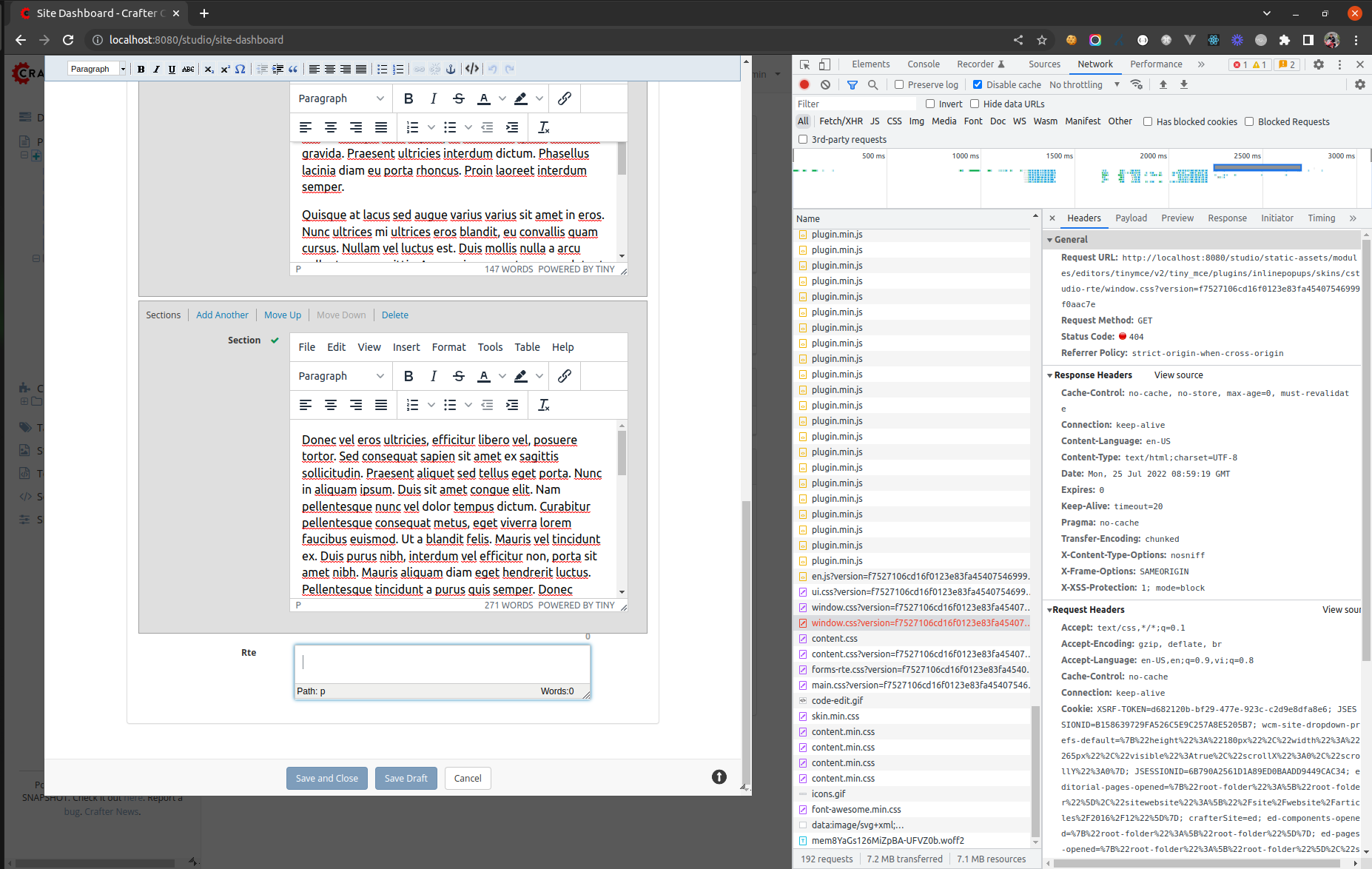Justify text in the 271-word section editor
The image size is (1372, 869).
pos(381,405)
